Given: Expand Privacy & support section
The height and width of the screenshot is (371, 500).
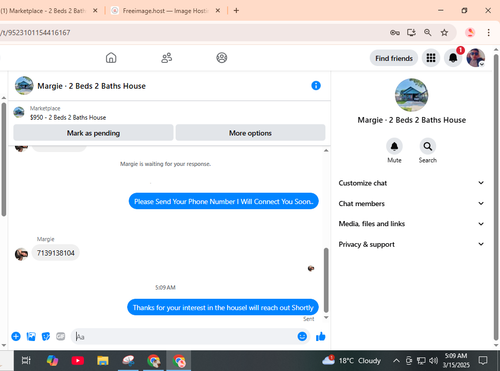Looking at the screenshot, I should [x=411, y=244].
